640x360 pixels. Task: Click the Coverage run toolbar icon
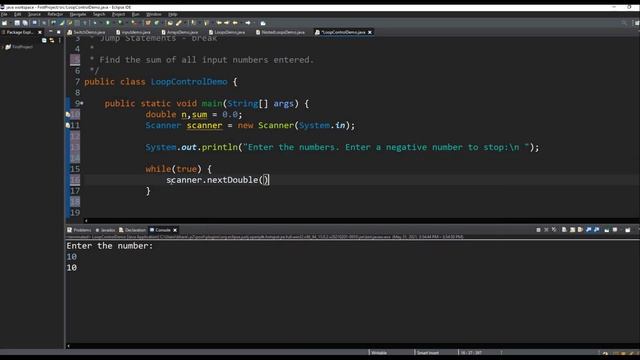point(120,23)
